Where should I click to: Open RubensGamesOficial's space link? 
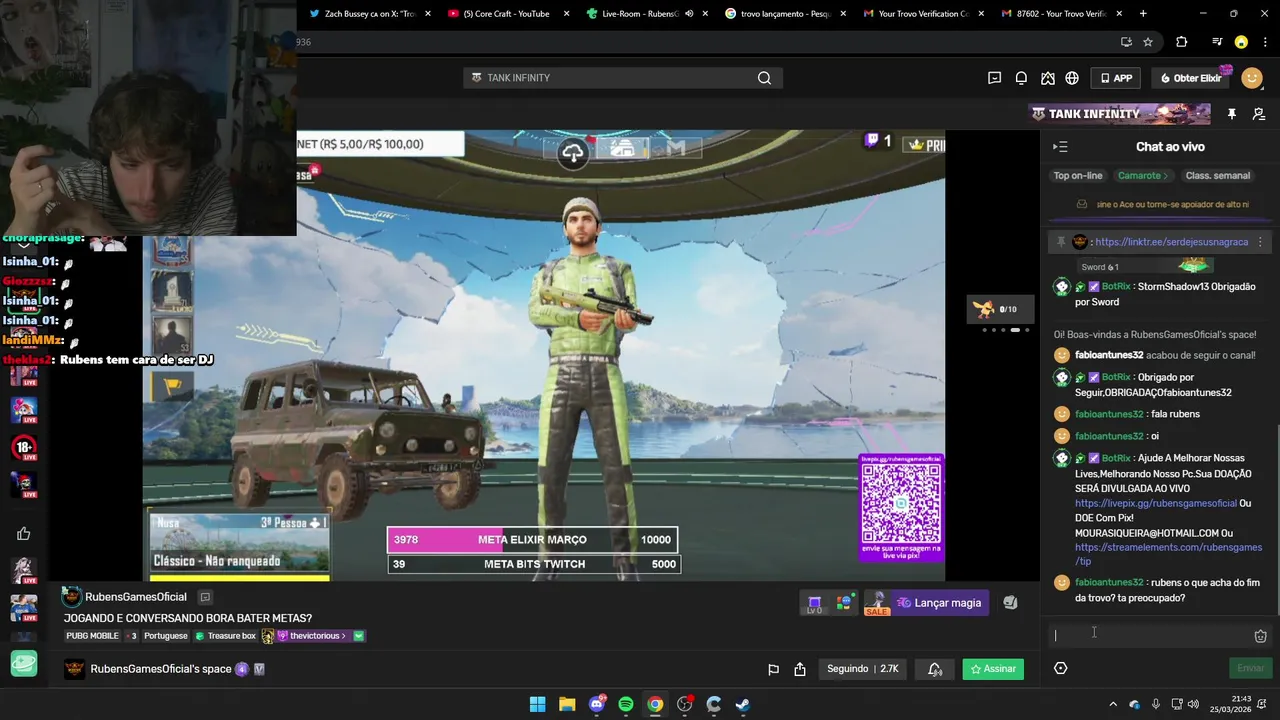click(161, 669)
